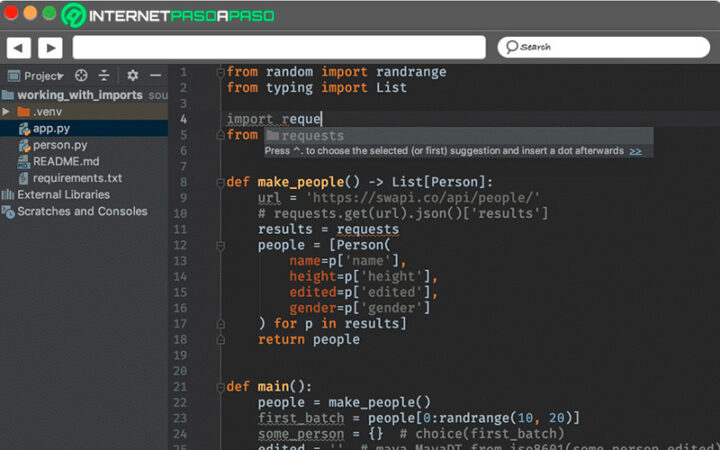
Task: Click the browser forward arrow button
Action: [50, 47]
